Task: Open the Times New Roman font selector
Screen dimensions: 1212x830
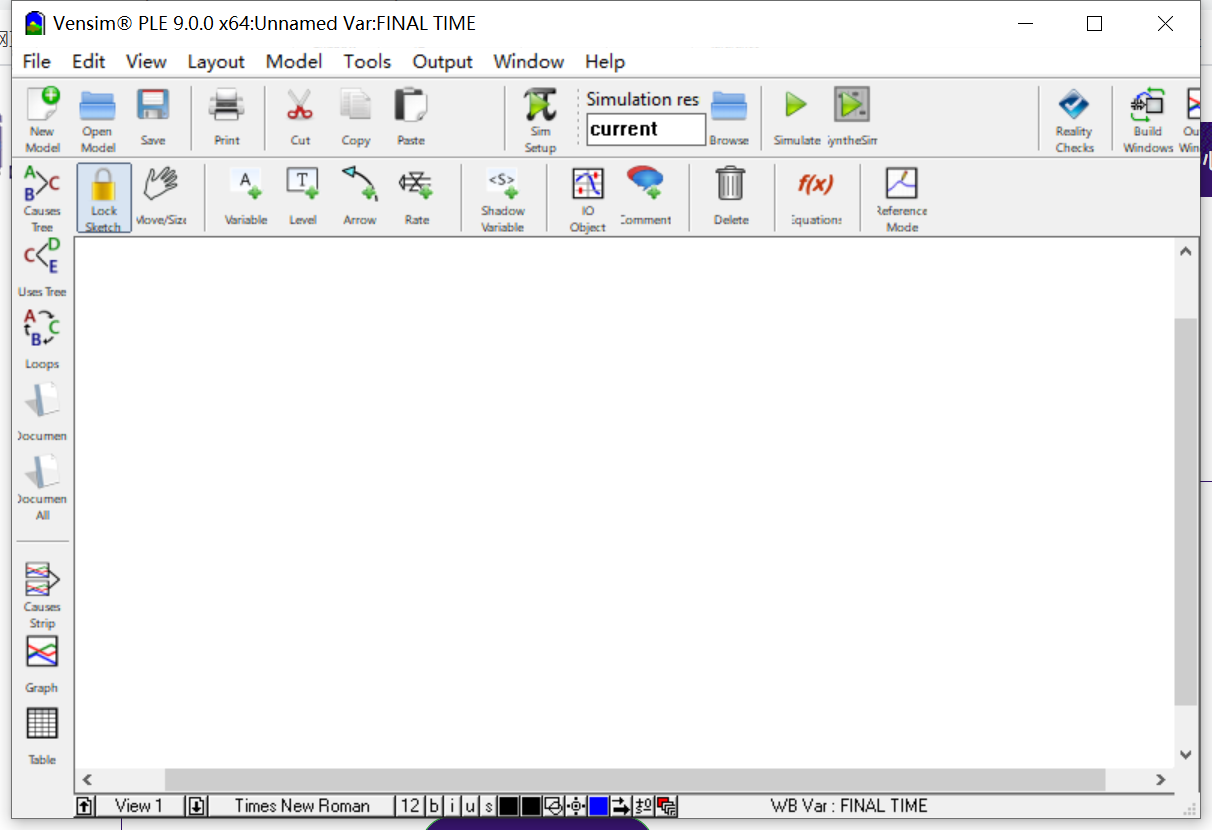Action: [x=302, y=805]
